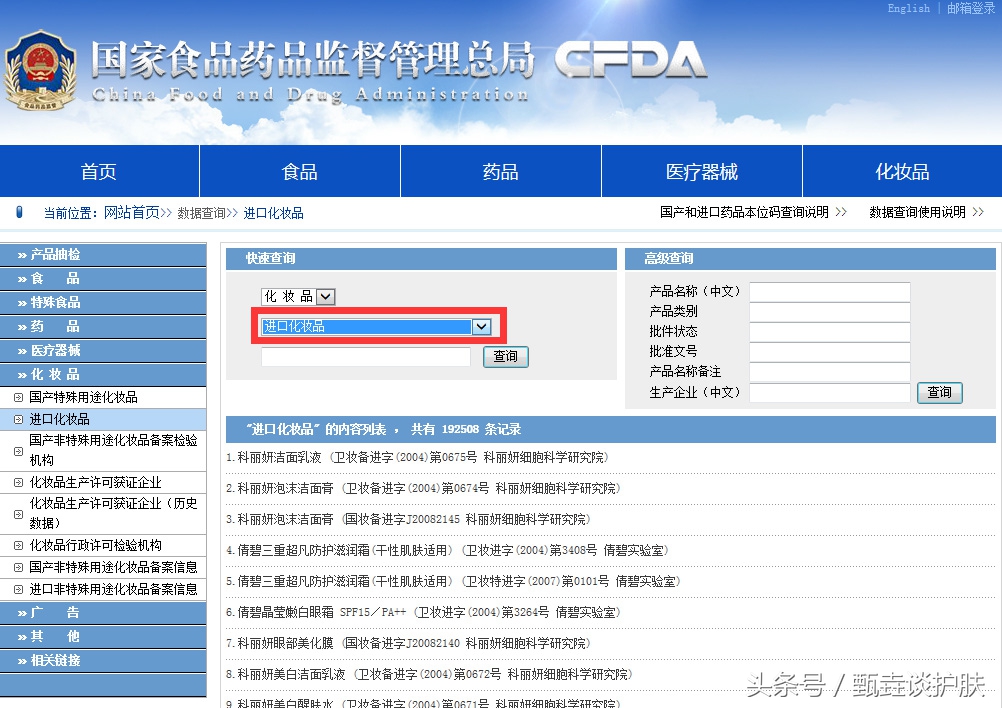The width and height of the screenshot is (1002, 708).
Task: Select 进口化妆品 in sidebar
Action: [59, 419]
